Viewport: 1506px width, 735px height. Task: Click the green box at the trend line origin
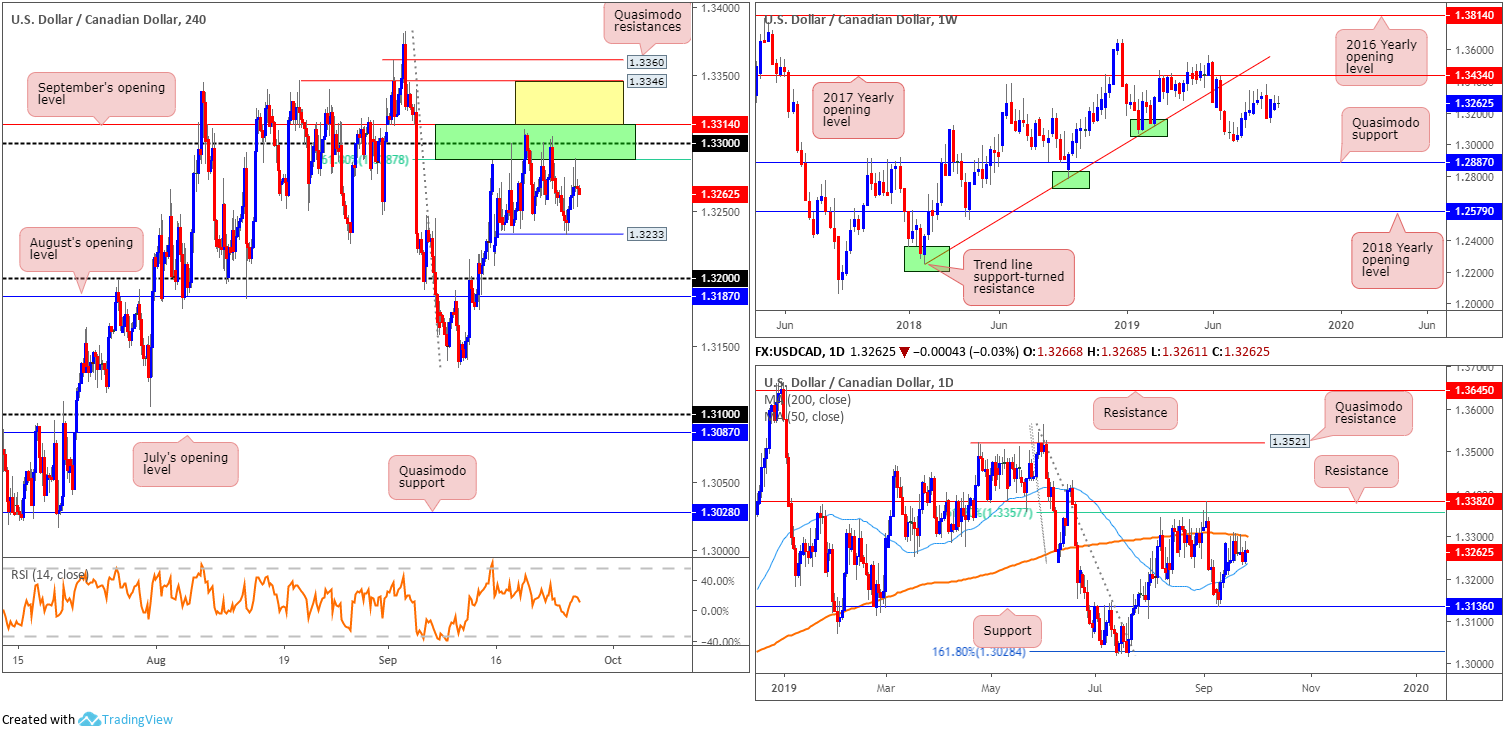pyautogui.click(x=926, y=258)
